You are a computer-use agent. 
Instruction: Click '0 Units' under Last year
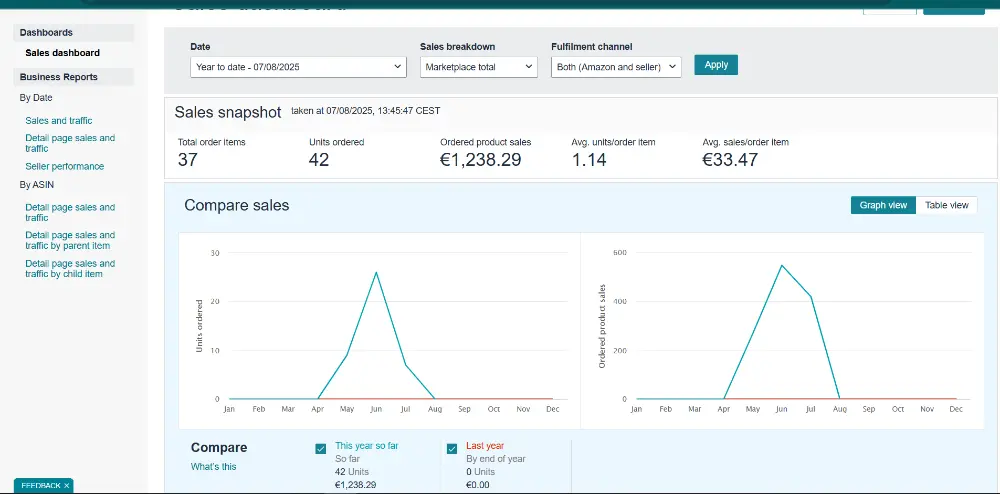point(480,472)
